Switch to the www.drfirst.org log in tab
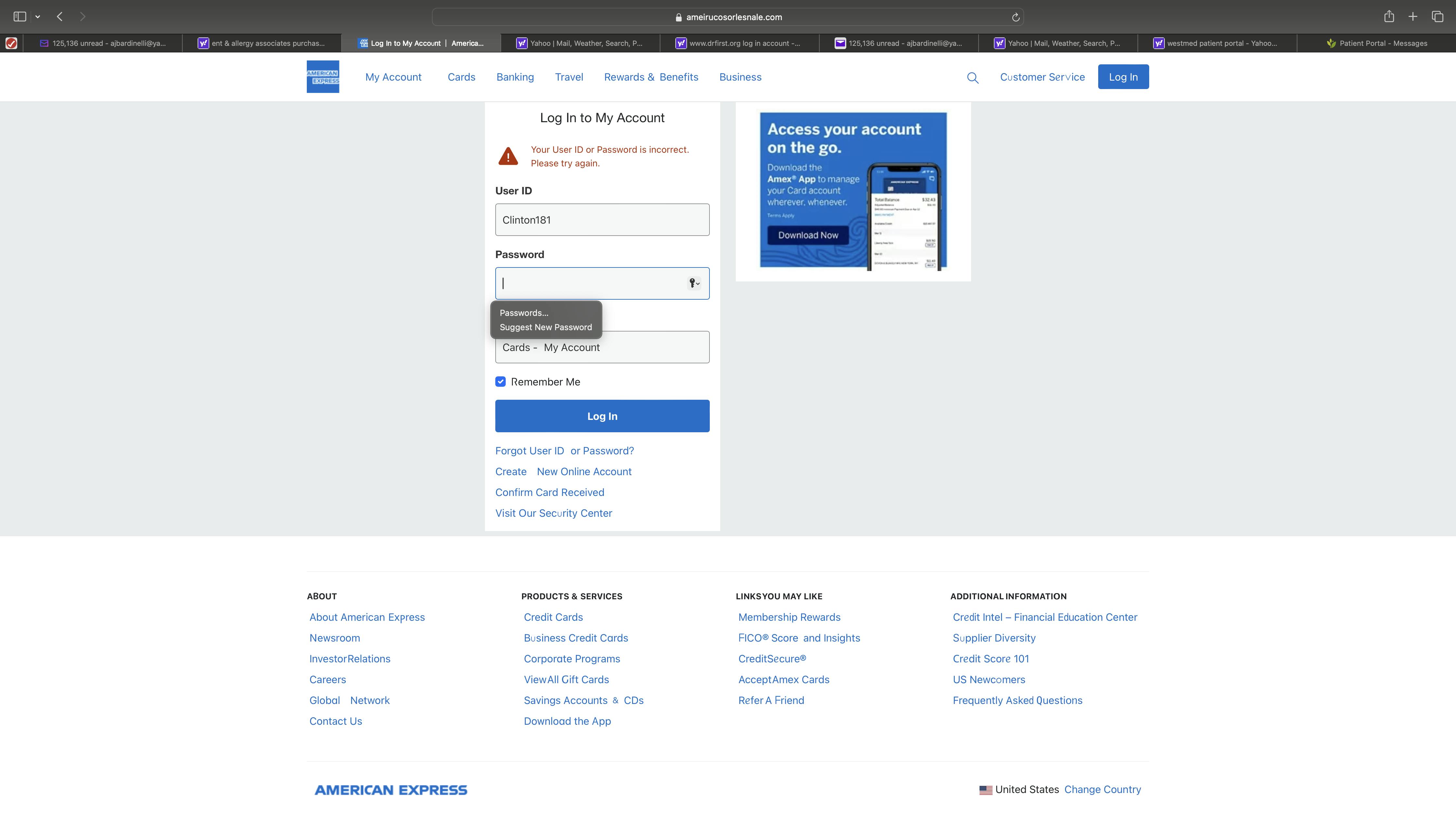Screen dimensions: 1456x819 pos(739,43)
